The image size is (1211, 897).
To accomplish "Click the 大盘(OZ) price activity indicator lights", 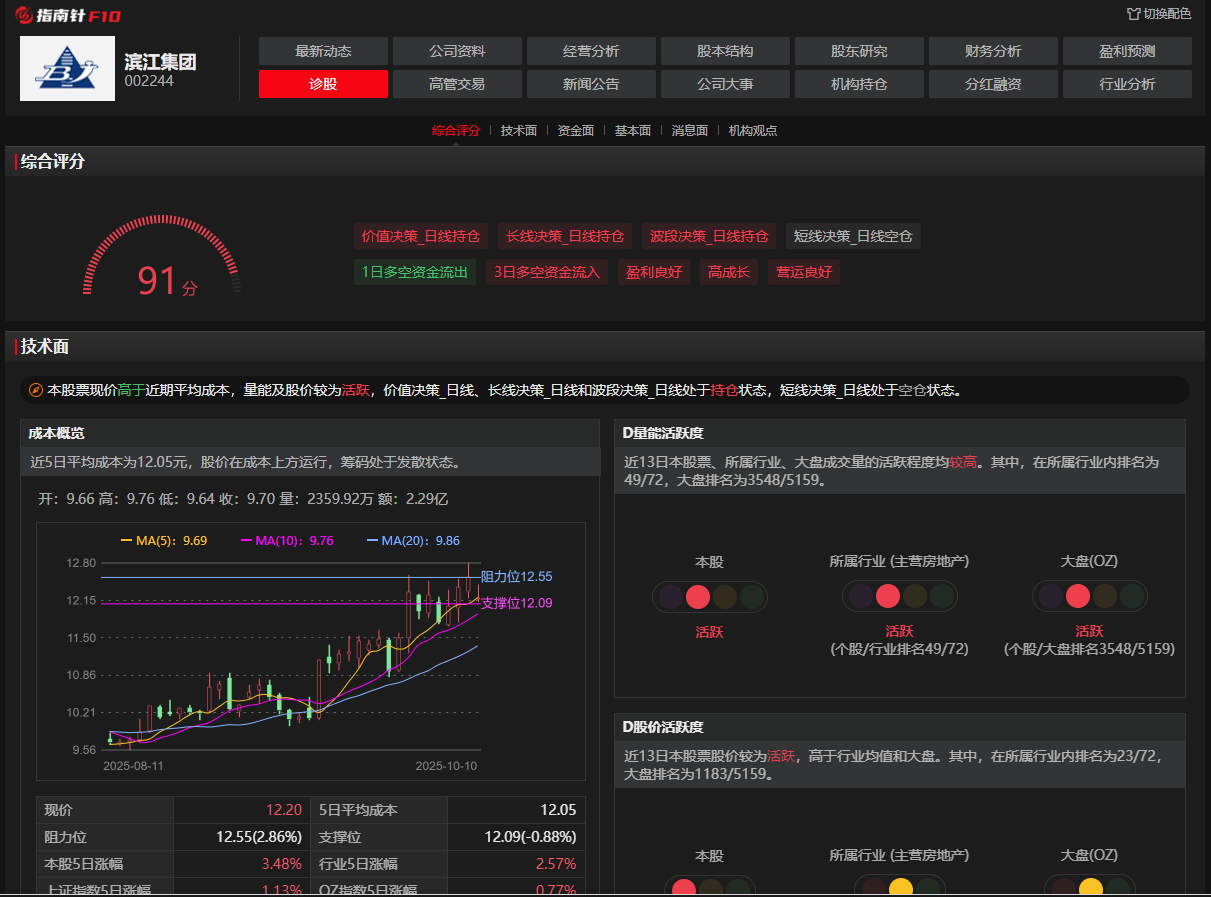I will click(x=1089, y=886).
